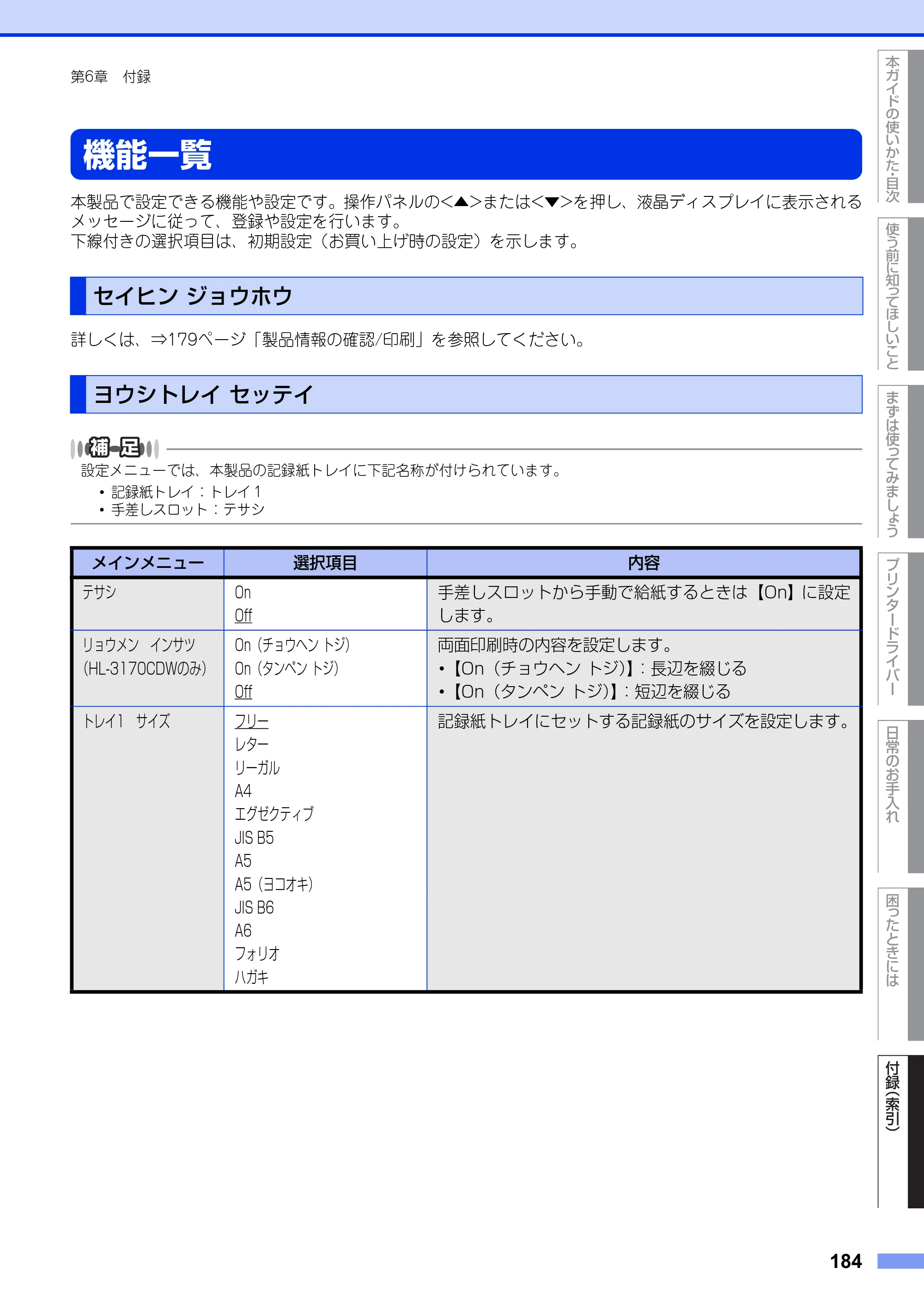Click the page number 184
This screenshot has width=924, height=1304.
pos(845,1261)
